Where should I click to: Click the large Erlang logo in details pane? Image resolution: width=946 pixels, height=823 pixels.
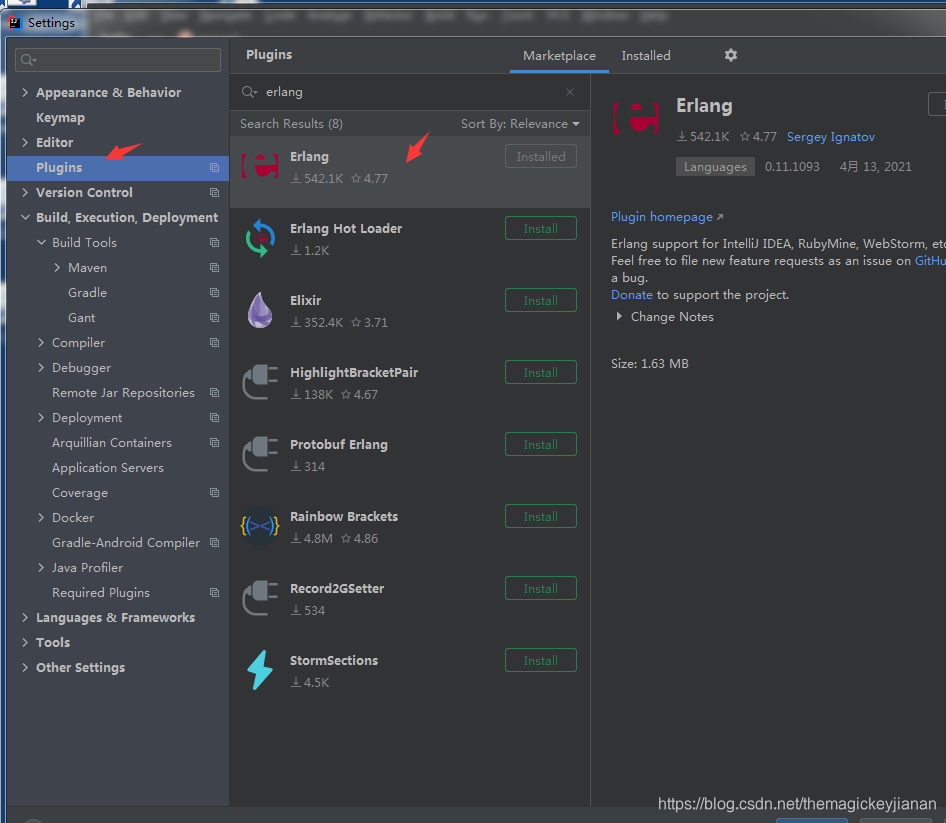click(x=636, y=118)
